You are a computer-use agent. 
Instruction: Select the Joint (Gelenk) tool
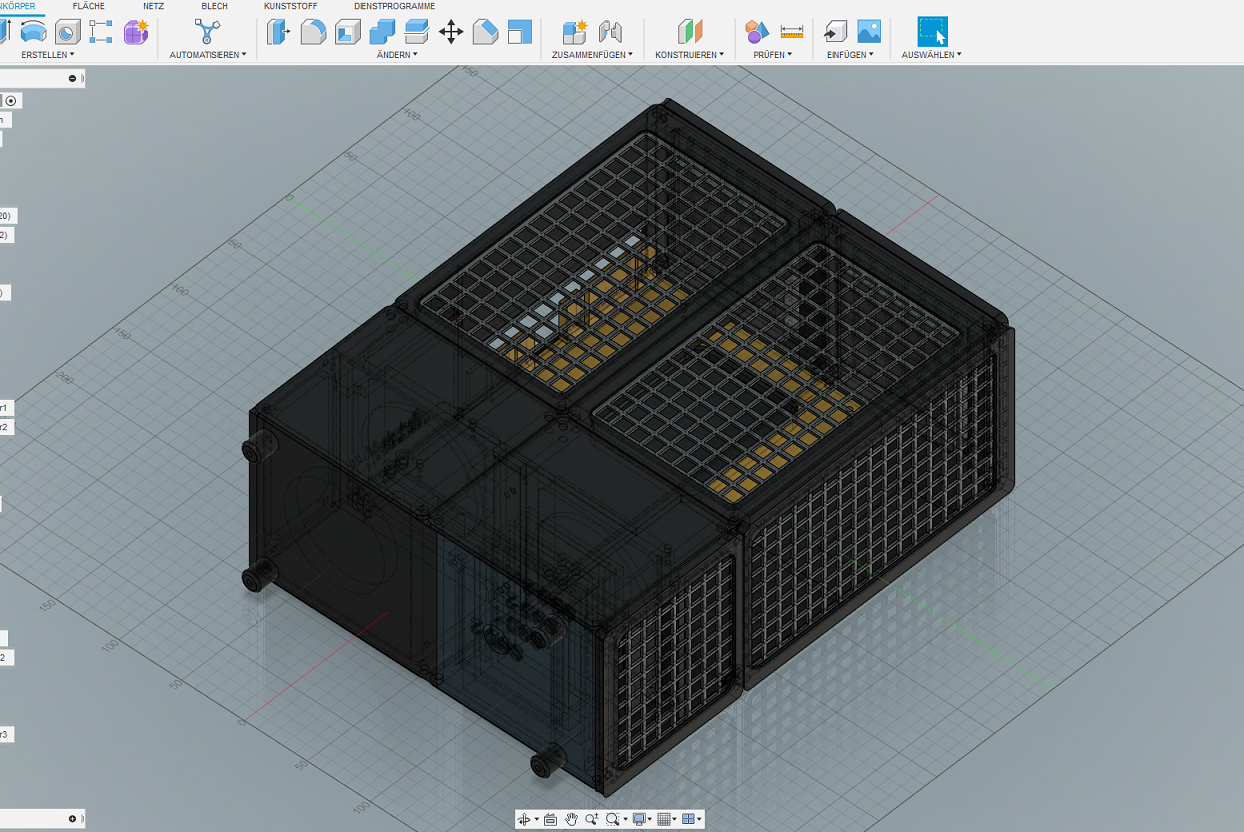[x=610, y=32]
